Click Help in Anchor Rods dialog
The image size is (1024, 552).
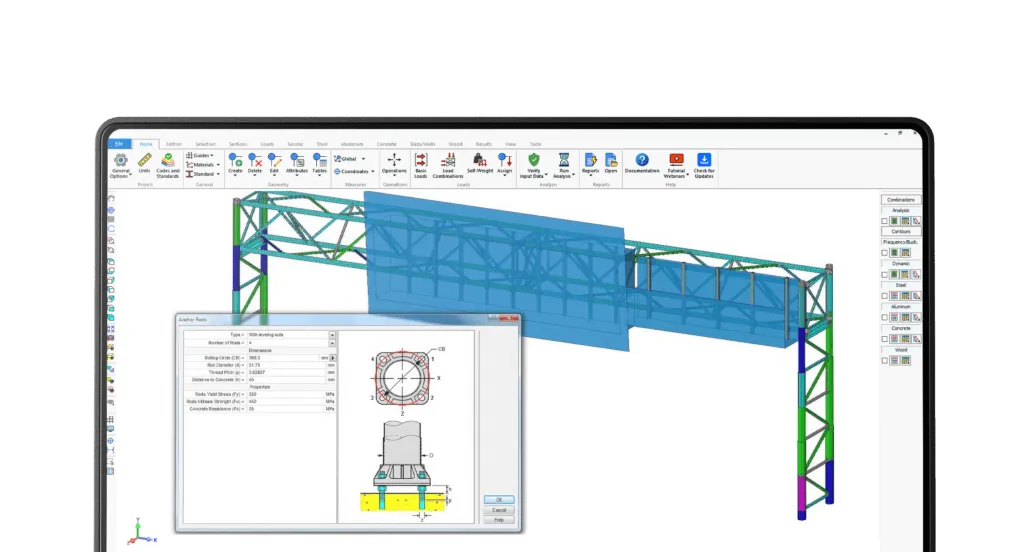pyautogui.click(x=499, y=519)
